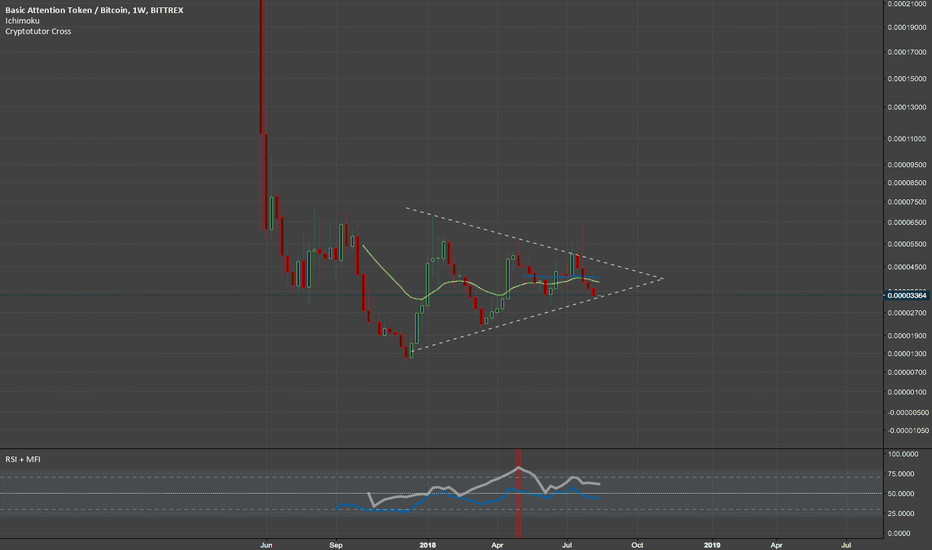Select the upper dashed triangle trendline

click(534, 243)
